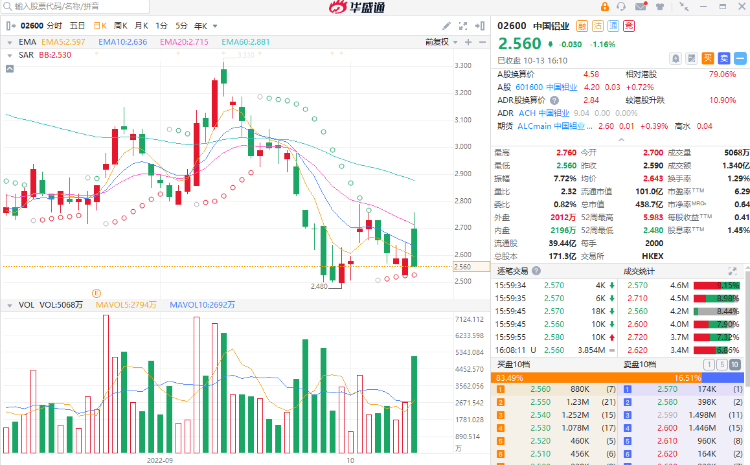Set price alert with bell icon
Image resolution: width=750 pixels, height=465 pixels.
tap(675, 59)
